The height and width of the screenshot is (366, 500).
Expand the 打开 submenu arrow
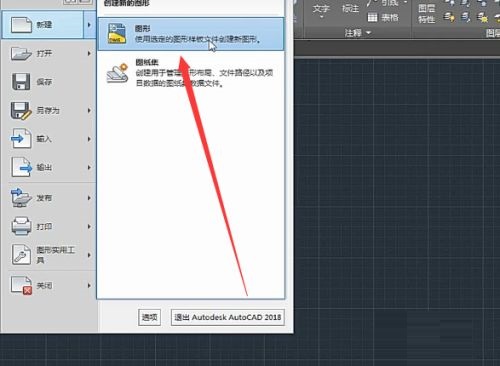click(89, 53)
